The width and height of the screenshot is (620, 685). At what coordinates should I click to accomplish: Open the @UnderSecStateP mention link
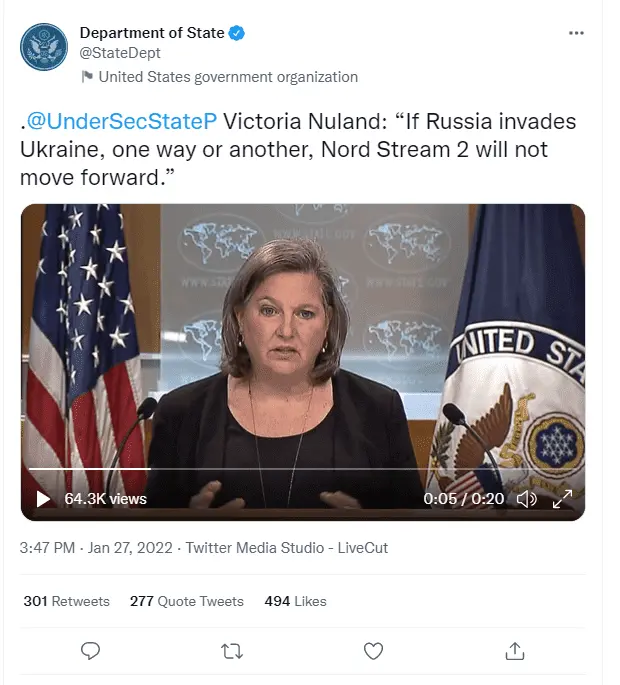120,122
